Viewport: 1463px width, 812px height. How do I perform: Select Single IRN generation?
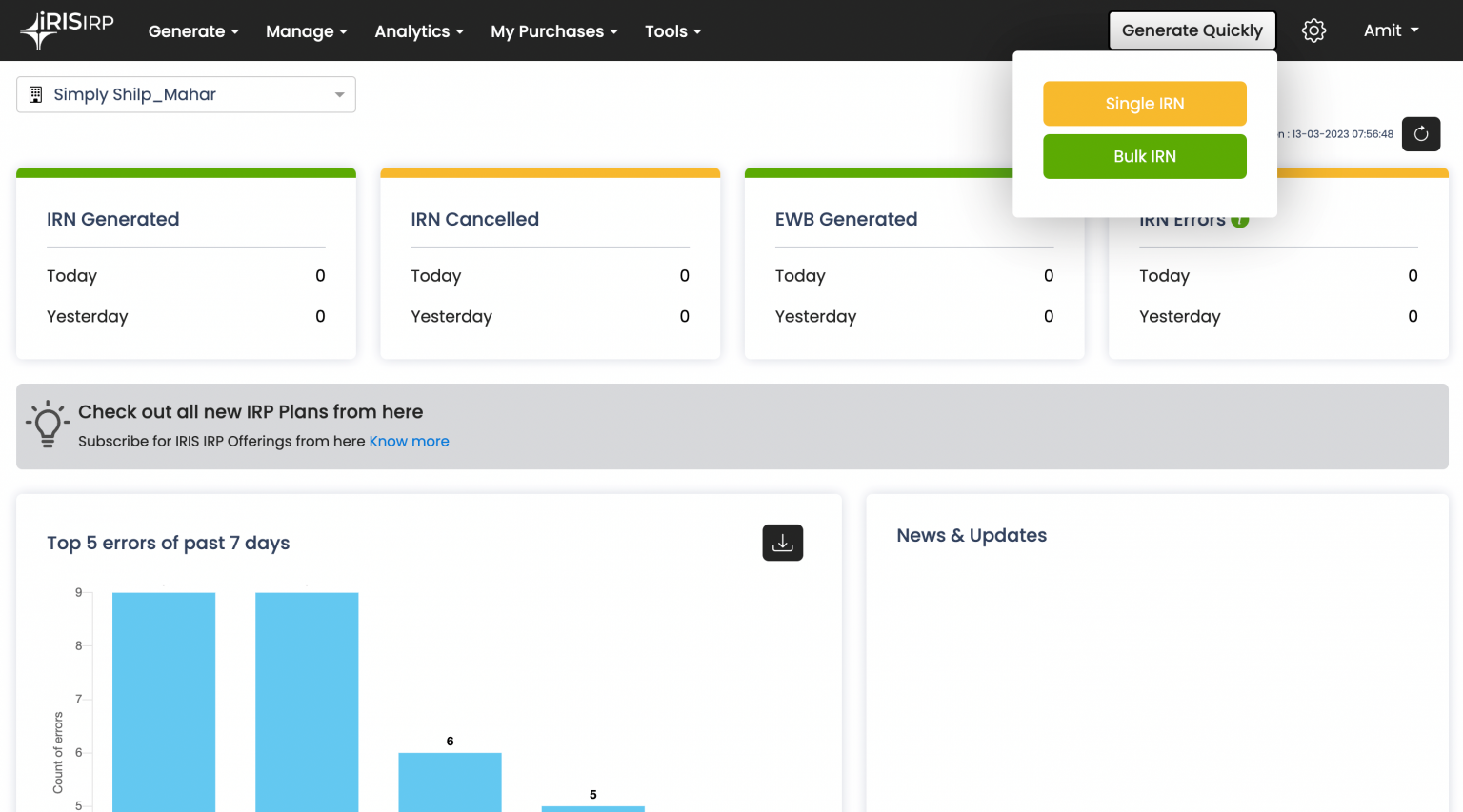point(1144,103)
